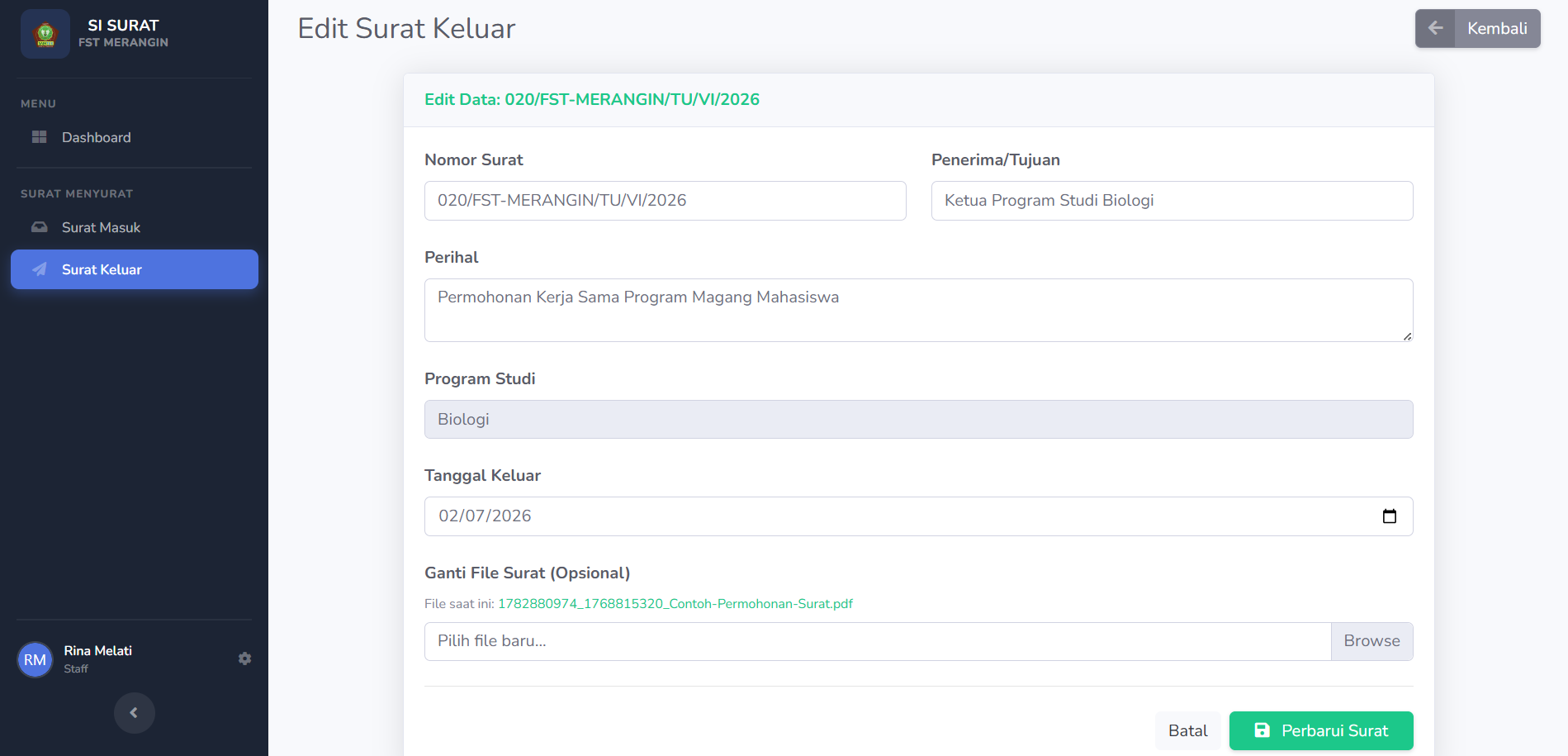
Task: Click the disabled Program Studi Biologi field
Action: click(919, 419)
